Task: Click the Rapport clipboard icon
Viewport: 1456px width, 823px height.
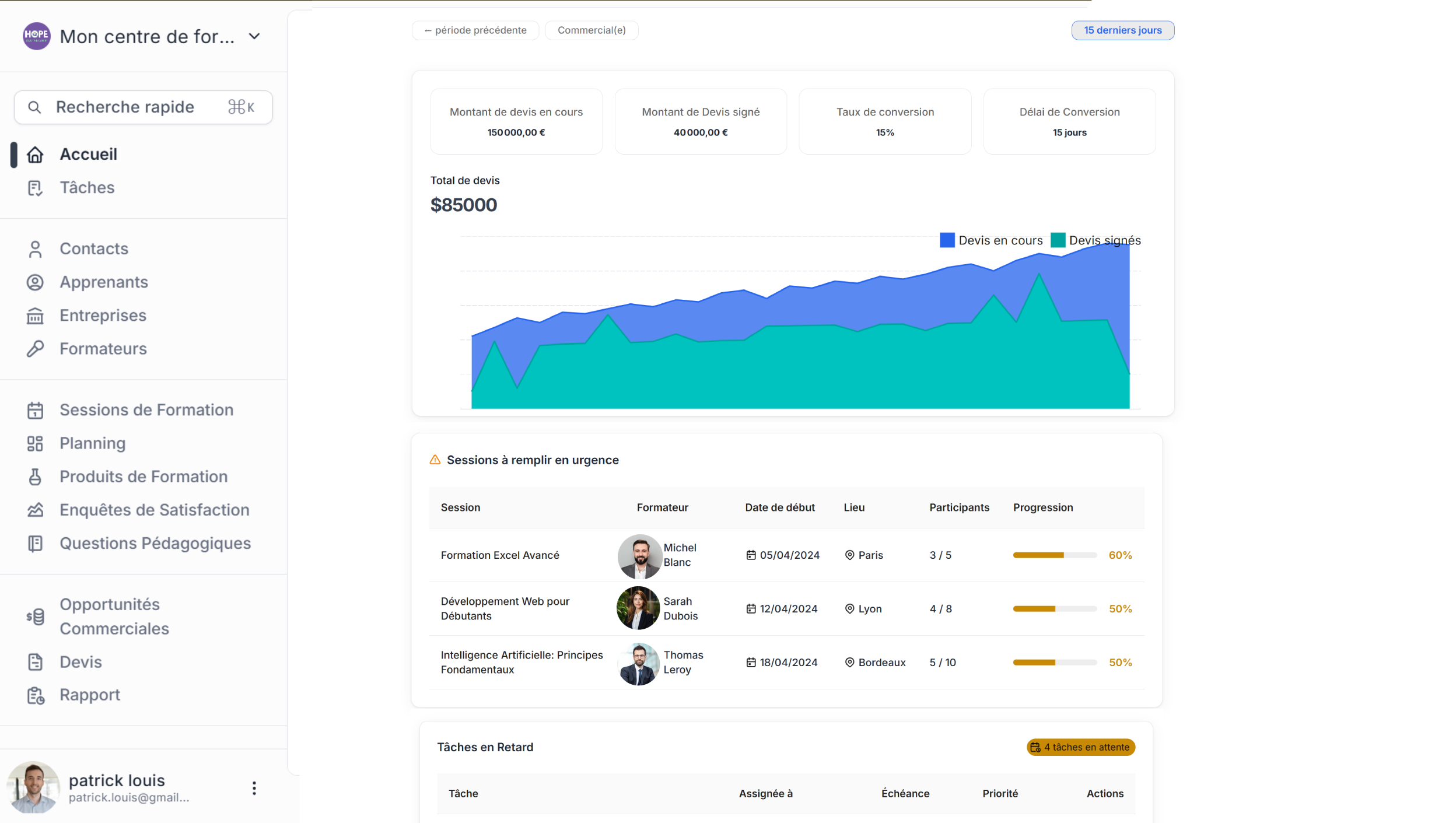Action: [35, 695]
